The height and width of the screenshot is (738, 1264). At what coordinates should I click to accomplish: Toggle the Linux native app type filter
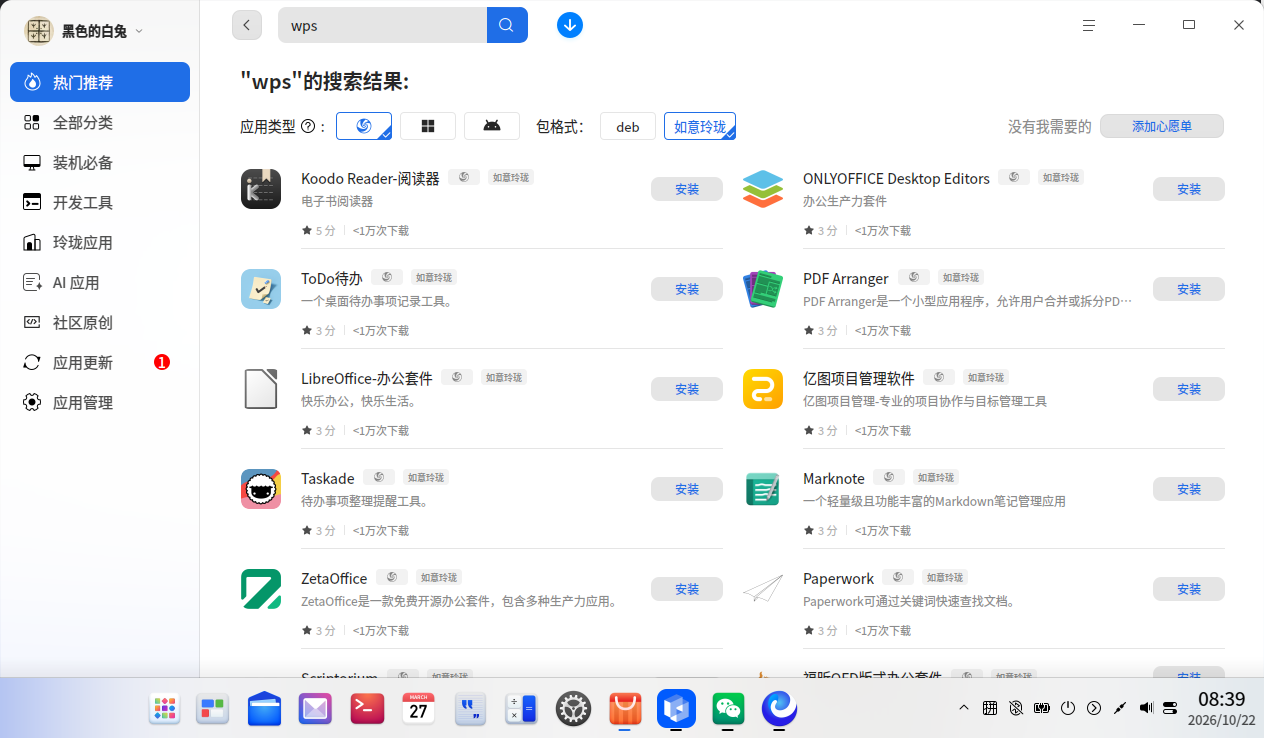pyautogui.click(x=364, y=126)
